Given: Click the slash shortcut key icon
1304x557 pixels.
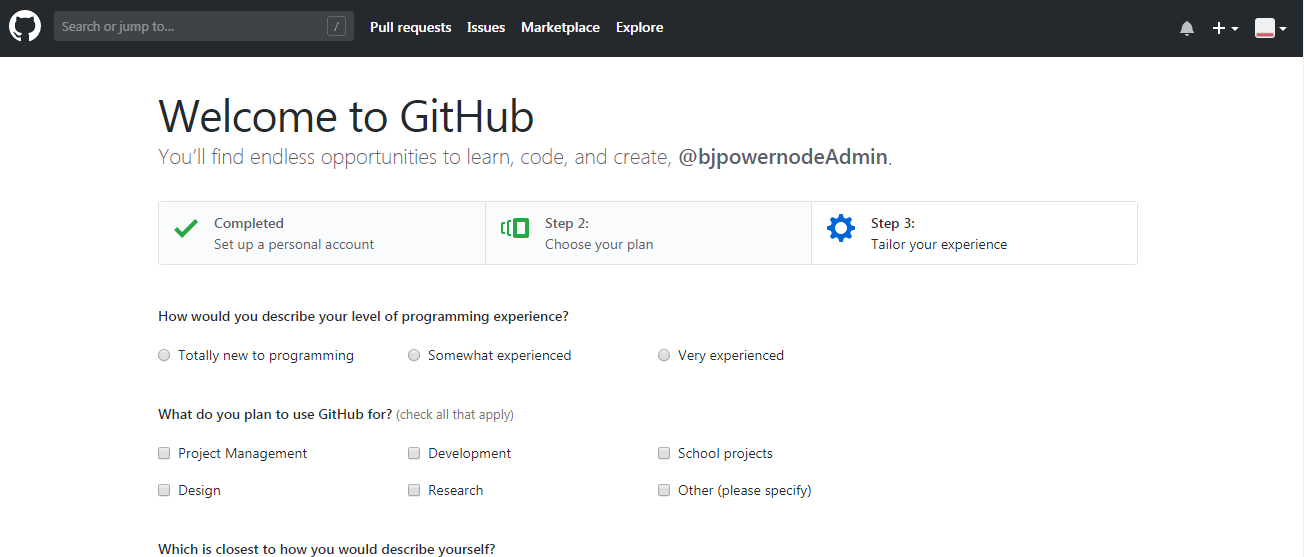Looking at the screenshot, I should click(336, 27).
